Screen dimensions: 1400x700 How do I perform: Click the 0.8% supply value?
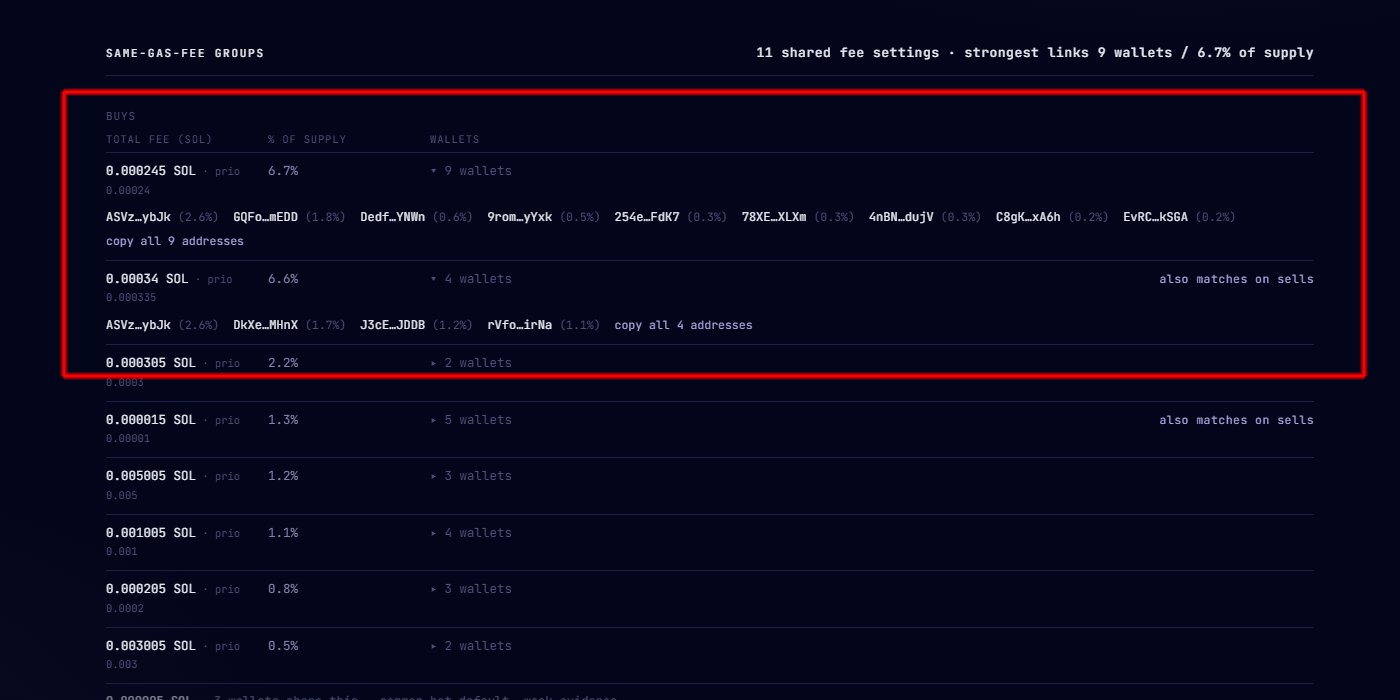click(x=283, y=589)
